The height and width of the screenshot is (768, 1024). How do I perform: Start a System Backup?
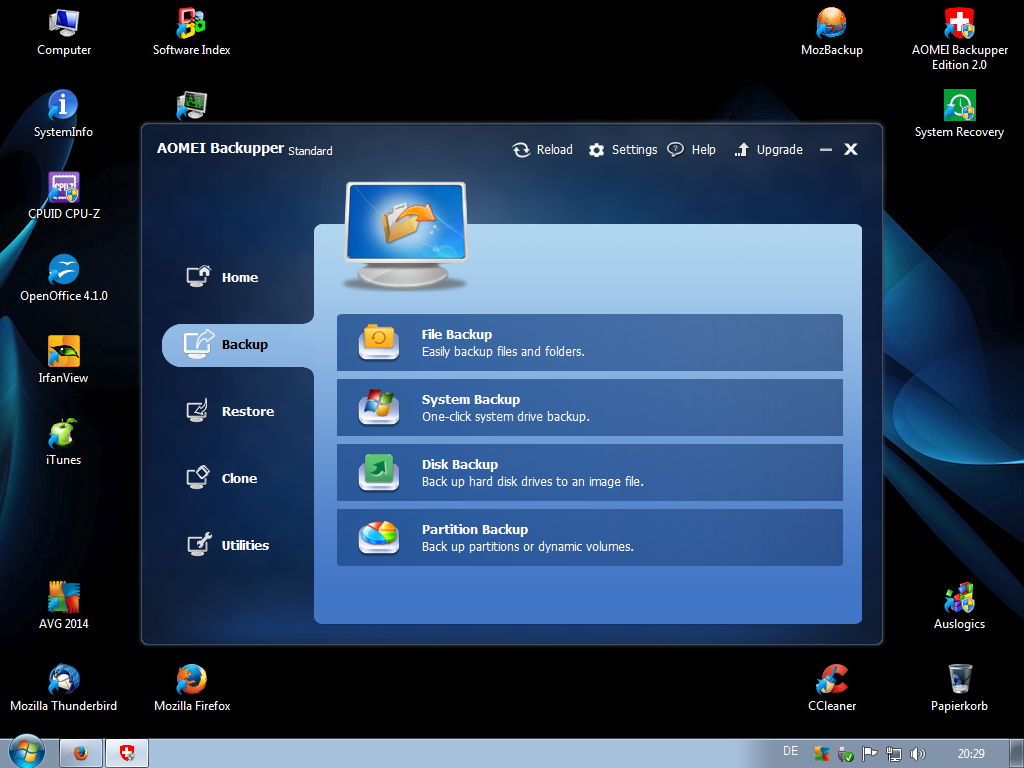[590, 408]
